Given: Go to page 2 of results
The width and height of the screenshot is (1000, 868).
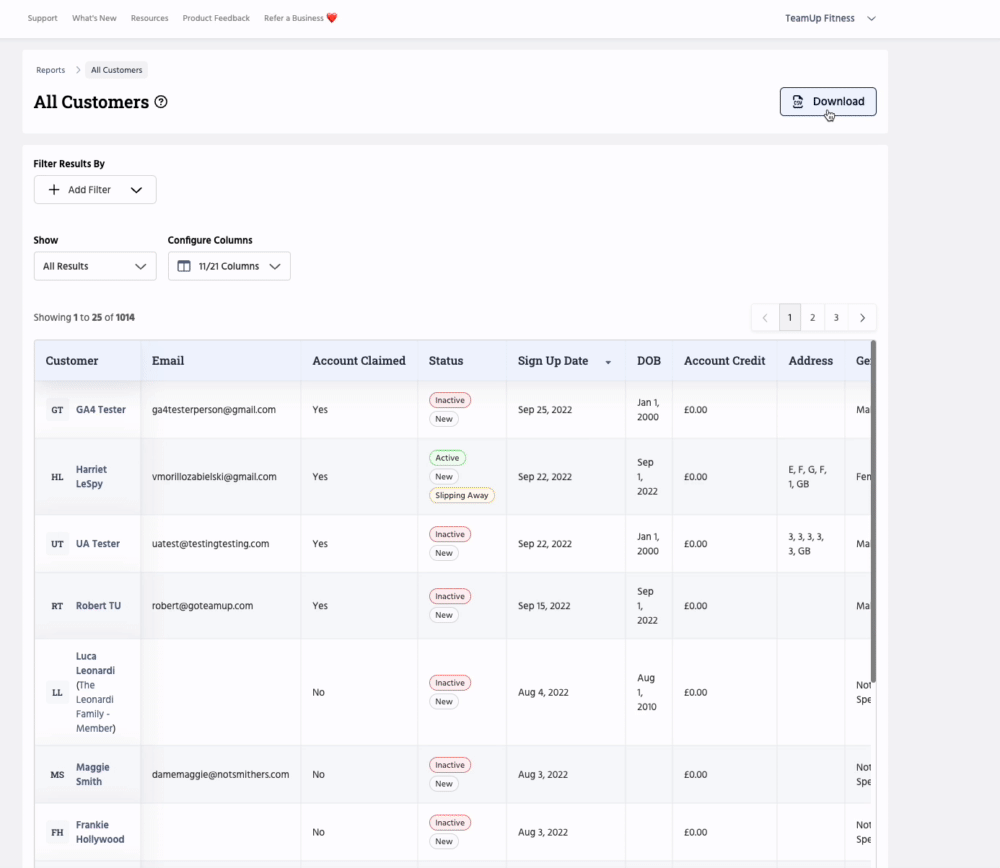Looking at the screenshot, I should (x=812, y=318).
